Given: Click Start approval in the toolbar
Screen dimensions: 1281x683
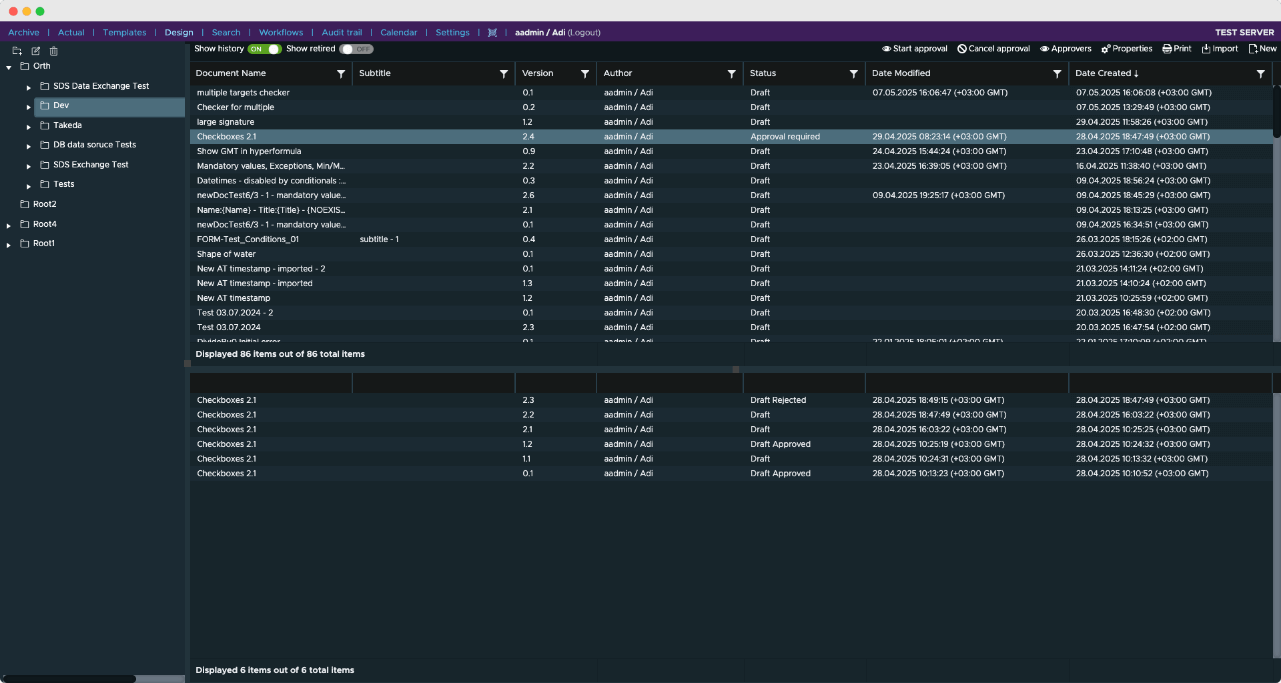Looking at the screenshot, I should pyautogui.click(x=914, y=48).
